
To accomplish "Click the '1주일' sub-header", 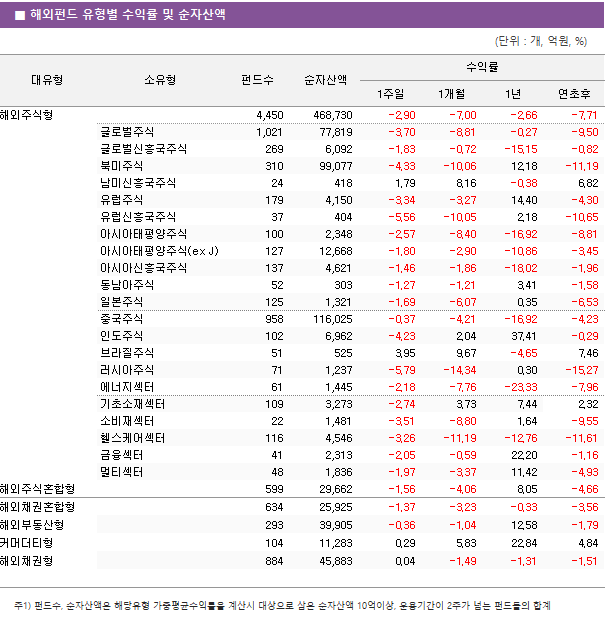I will tap(390, 94).
